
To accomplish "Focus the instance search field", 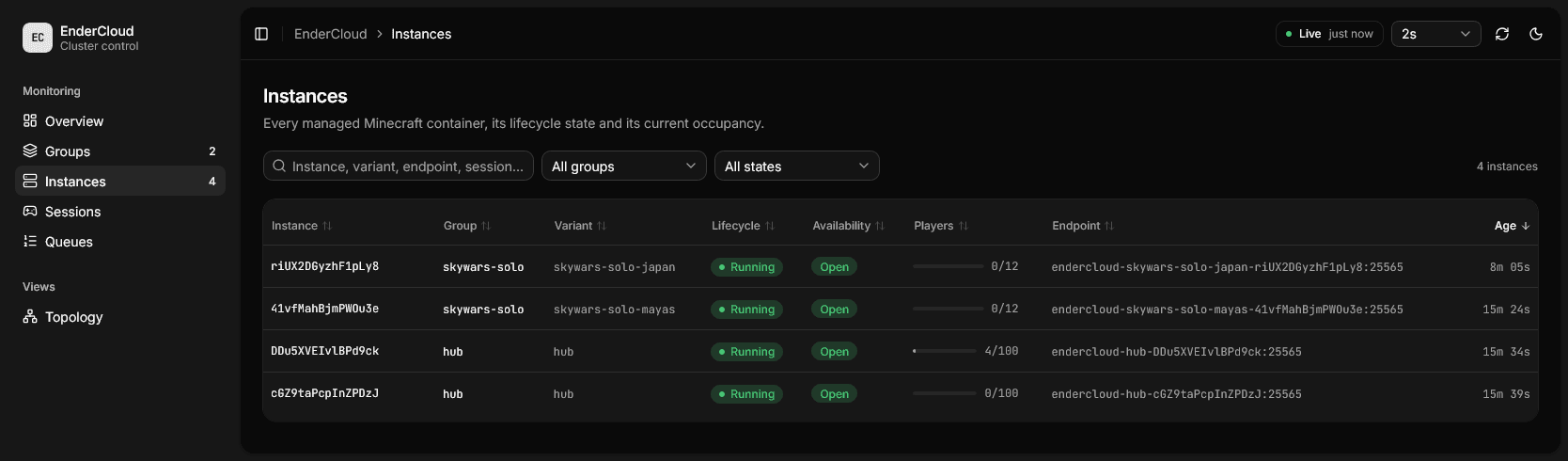I will tap(399, 166).
